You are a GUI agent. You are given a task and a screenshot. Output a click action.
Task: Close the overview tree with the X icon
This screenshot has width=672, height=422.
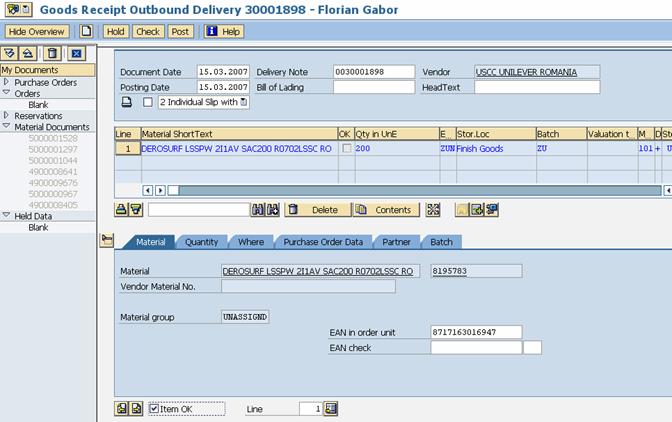[77, 53]
